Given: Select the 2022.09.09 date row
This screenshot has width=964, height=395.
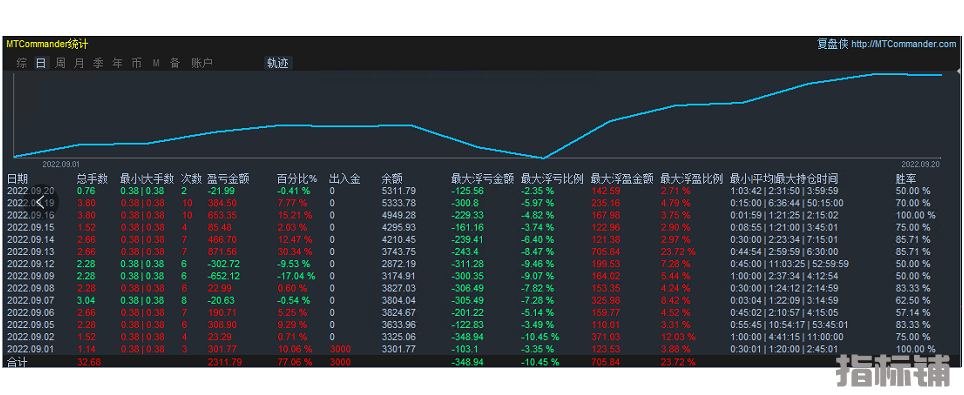Looking at the screenshot, I should tap(31, 276).
